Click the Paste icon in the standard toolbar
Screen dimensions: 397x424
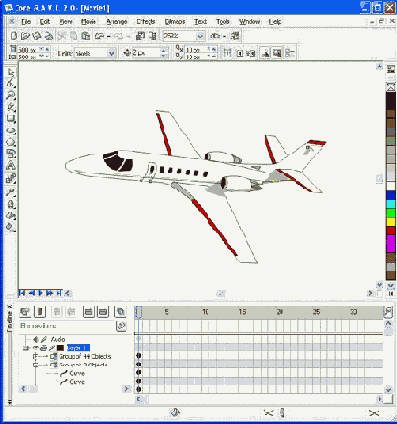(x=85, y=36)
